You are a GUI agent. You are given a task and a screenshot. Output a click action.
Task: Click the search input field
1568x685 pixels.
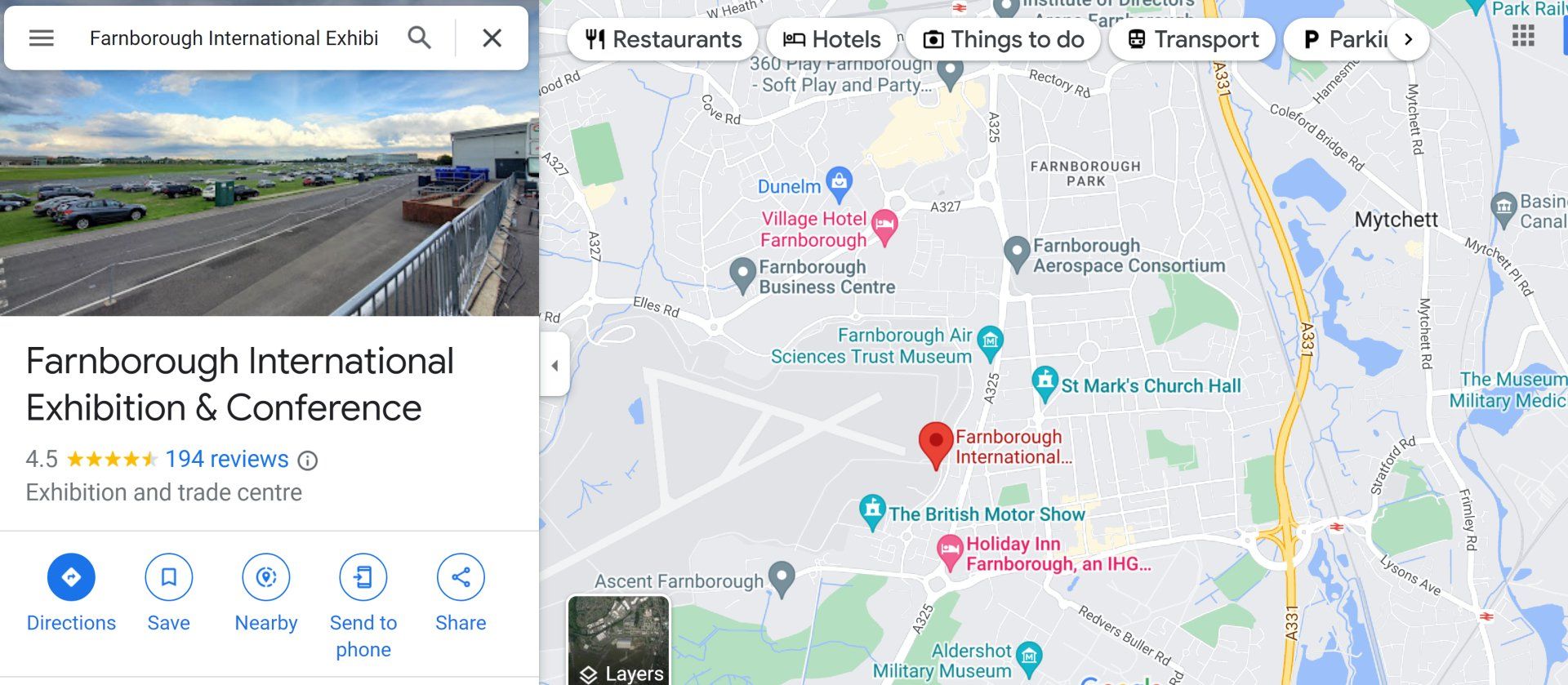pos(234,38)
